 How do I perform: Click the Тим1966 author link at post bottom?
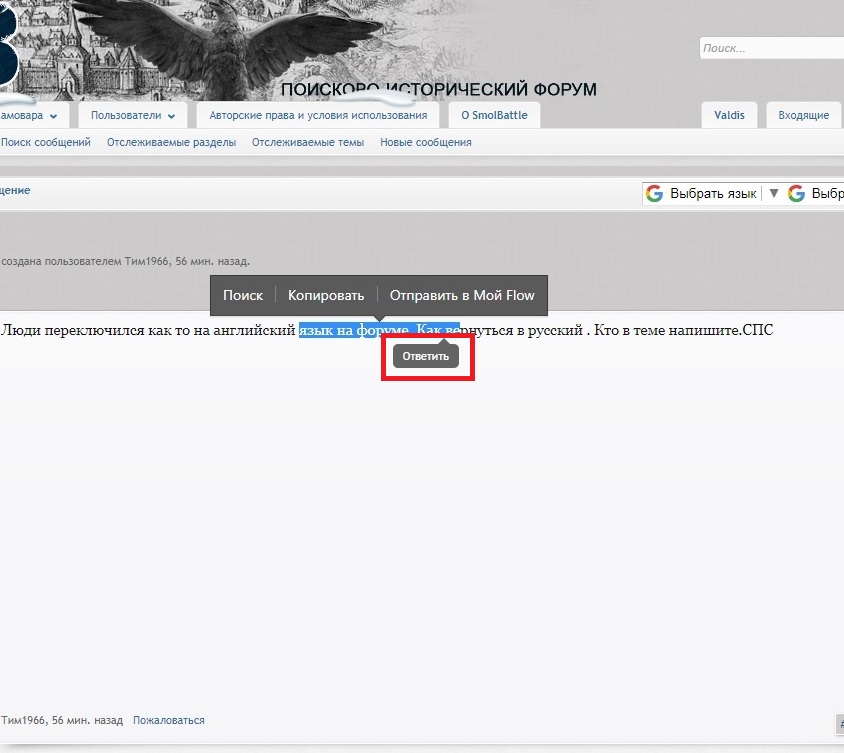pos(24,720)
